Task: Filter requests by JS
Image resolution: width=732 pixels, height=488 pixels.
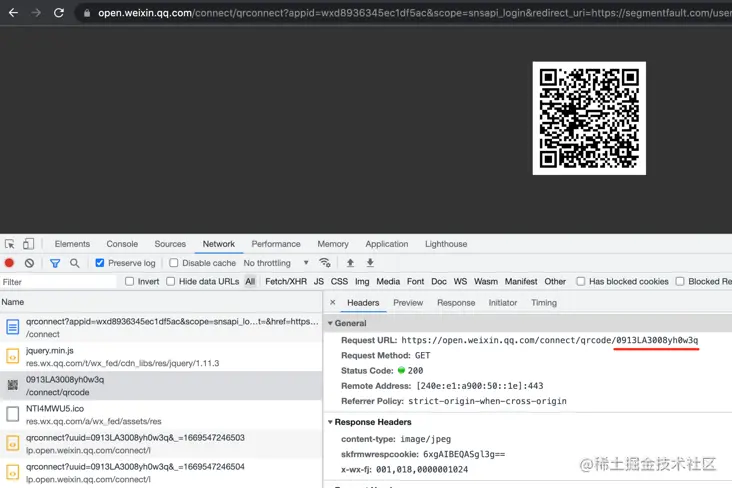Action: click(x=319, y=281)
